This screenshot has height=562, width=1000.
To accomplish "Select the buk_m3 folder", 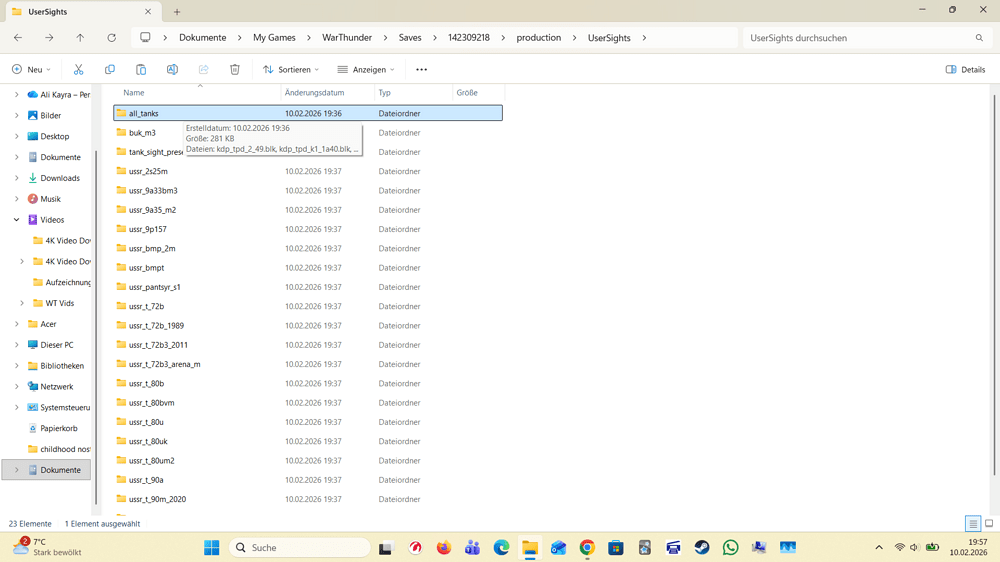I will pyautogui.click(x=142, y=133).
